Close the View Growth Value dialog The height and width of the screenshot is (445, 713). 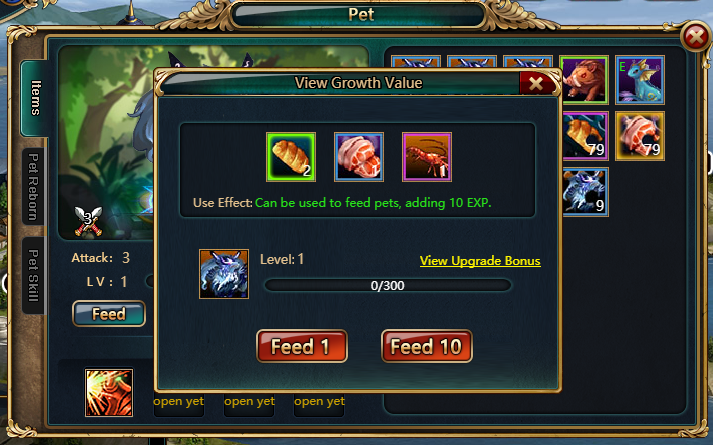tap(536, 84)
